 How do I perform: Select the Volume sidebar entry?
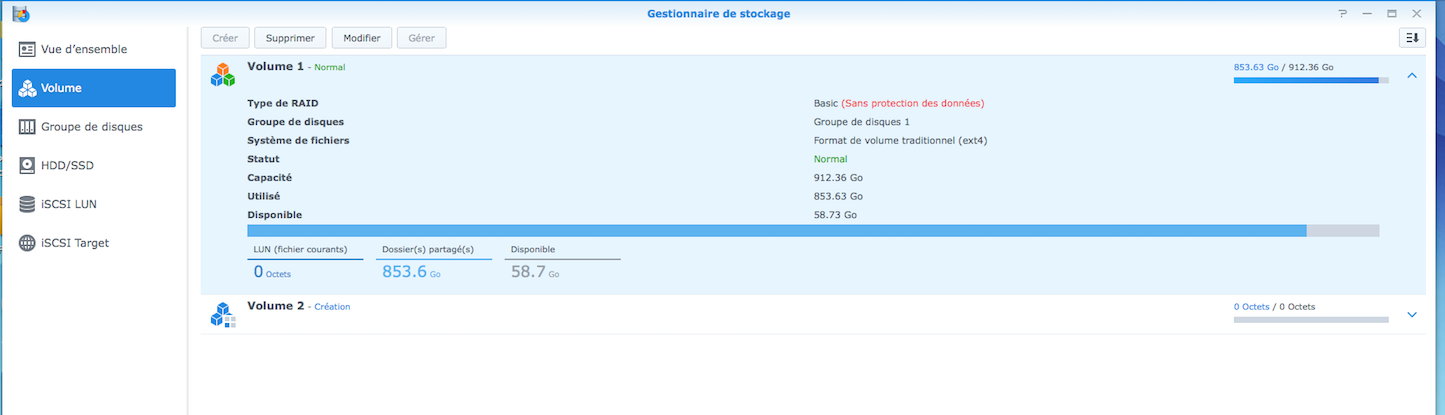click(x=94, y=88)
